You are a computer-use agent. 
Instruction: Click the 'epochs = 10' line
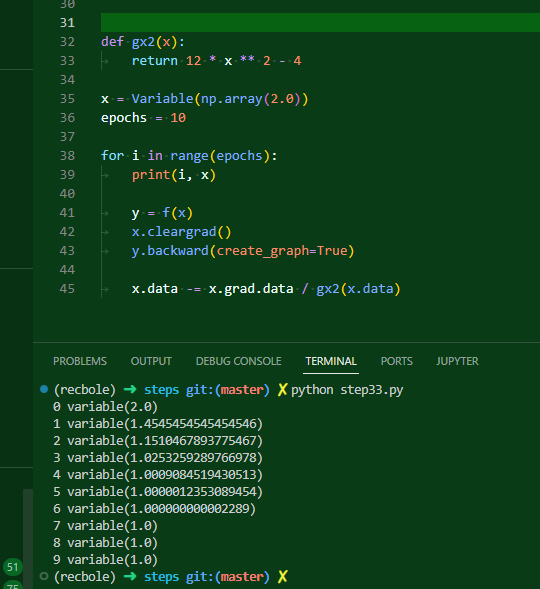(x=143, y=118)
